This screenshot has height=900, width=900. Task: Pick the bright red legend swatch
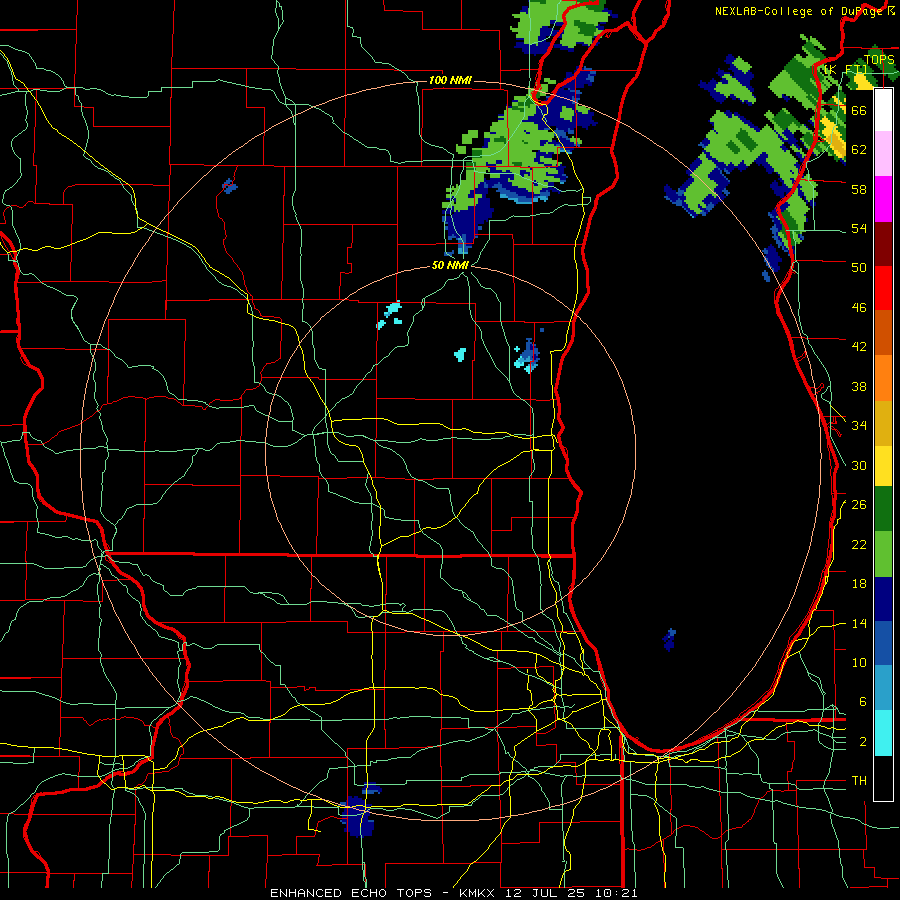pyautogui.click(x=883, y=288)
